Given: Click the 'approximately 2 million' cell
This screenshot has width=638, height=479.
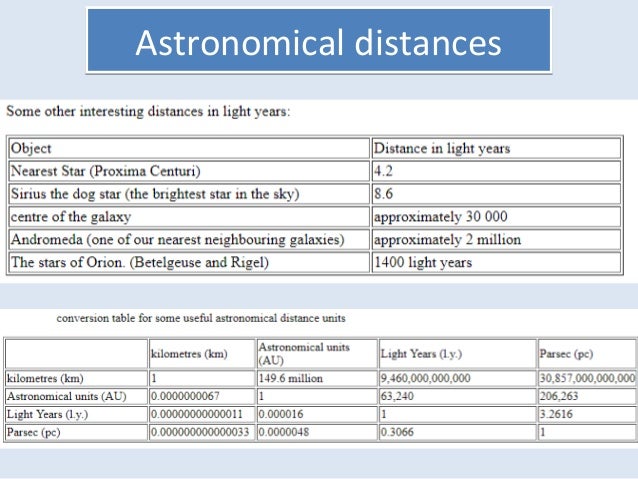Looking at the screenshot, I should point(496,239).
